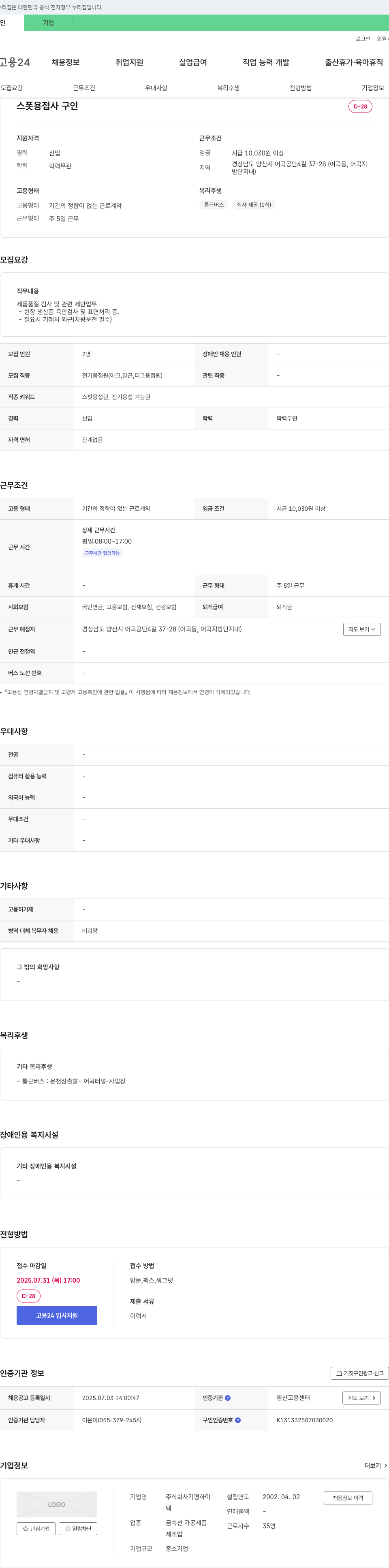Click the industry value 금속선 가공제품 제조업

click(x=186, y=1528)
